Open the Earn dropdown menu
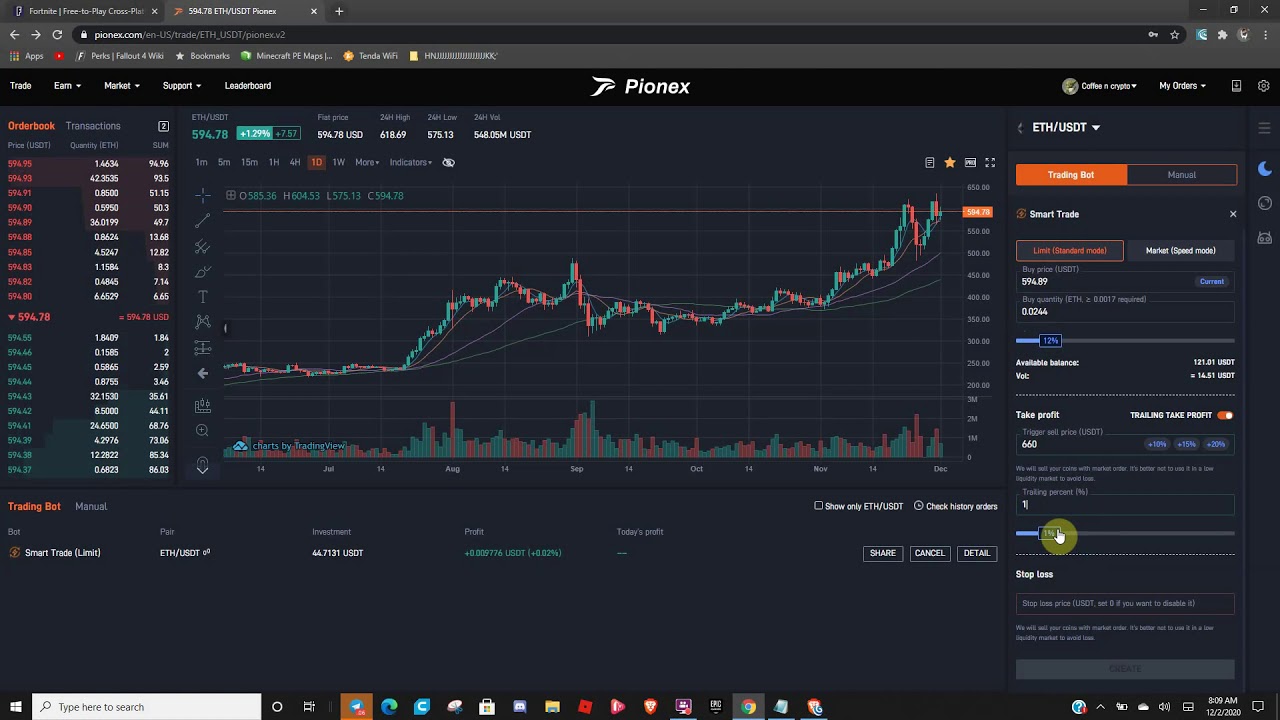This screenshot has width=1280, height=720. point(67,86)
